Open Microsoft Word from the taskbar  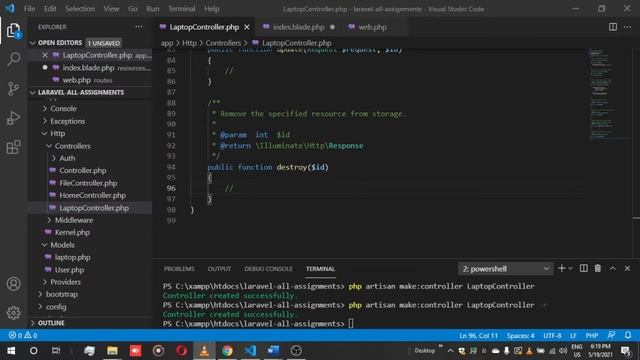click(273, 351)
